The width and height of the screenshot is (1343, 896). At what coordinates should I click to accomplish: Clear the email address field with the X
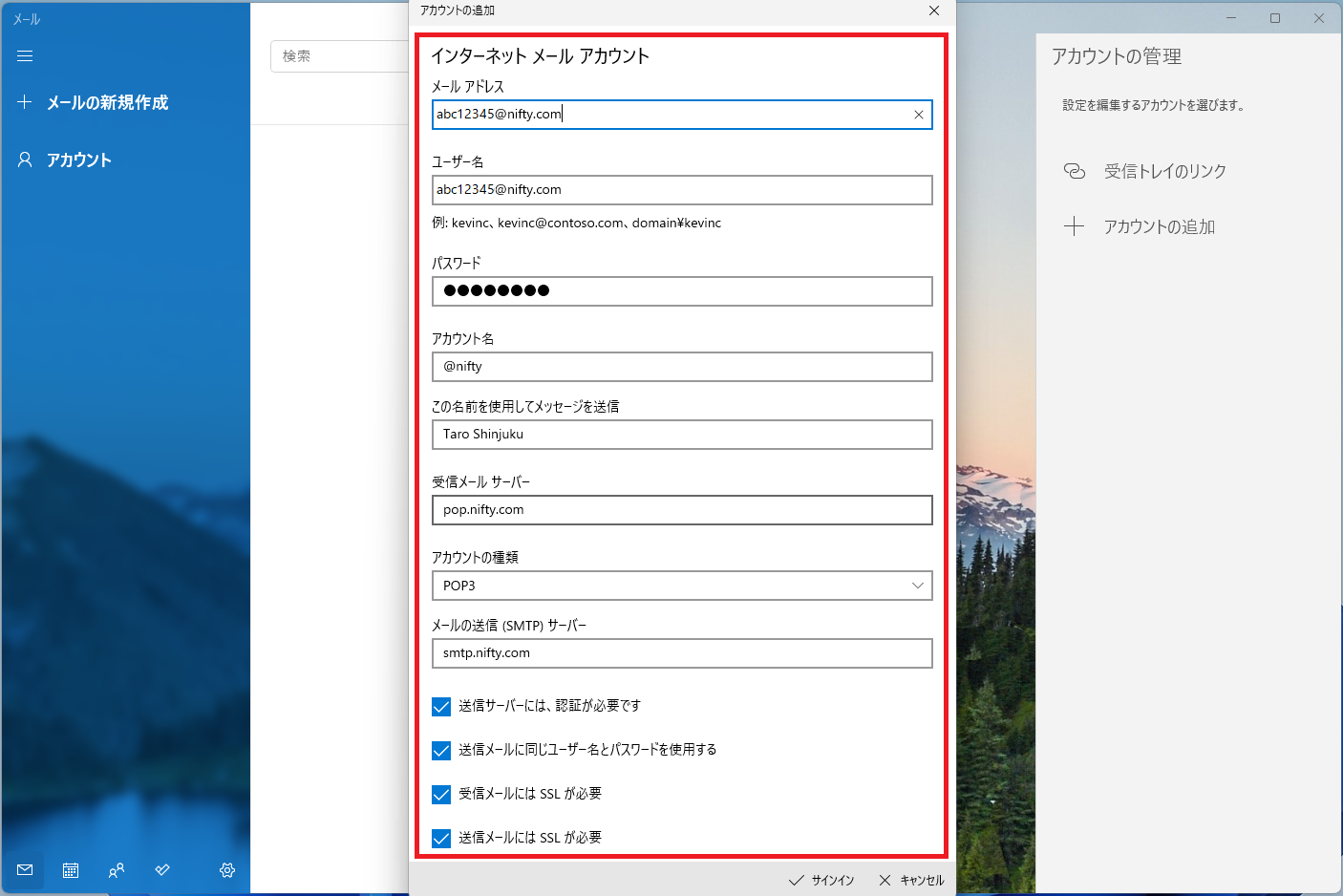918,115
